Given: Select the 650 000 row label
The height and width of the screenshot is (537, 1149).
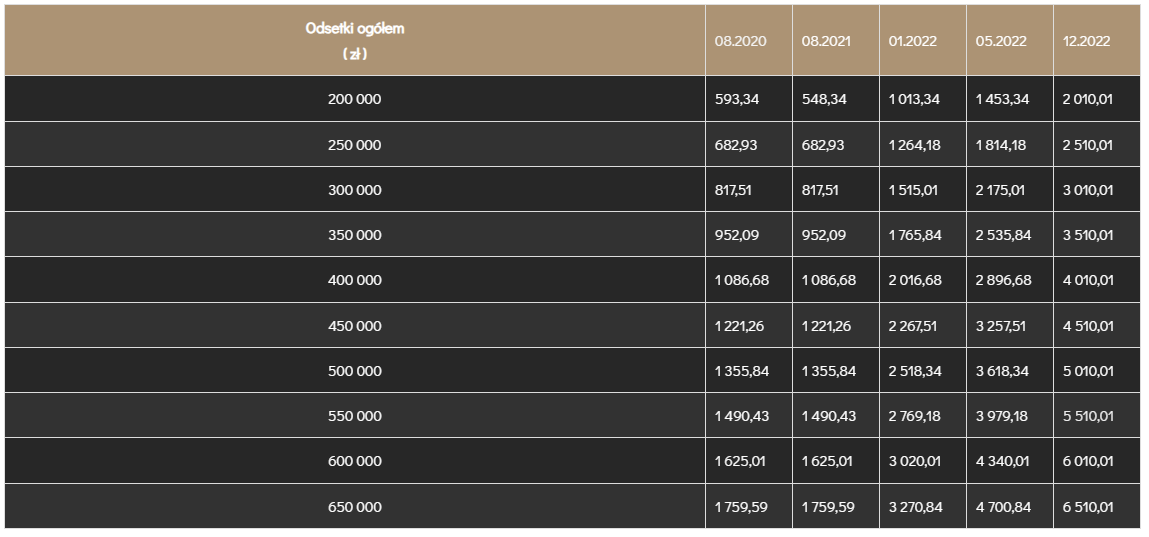Looking at the screenshot, I should point(355,507).
